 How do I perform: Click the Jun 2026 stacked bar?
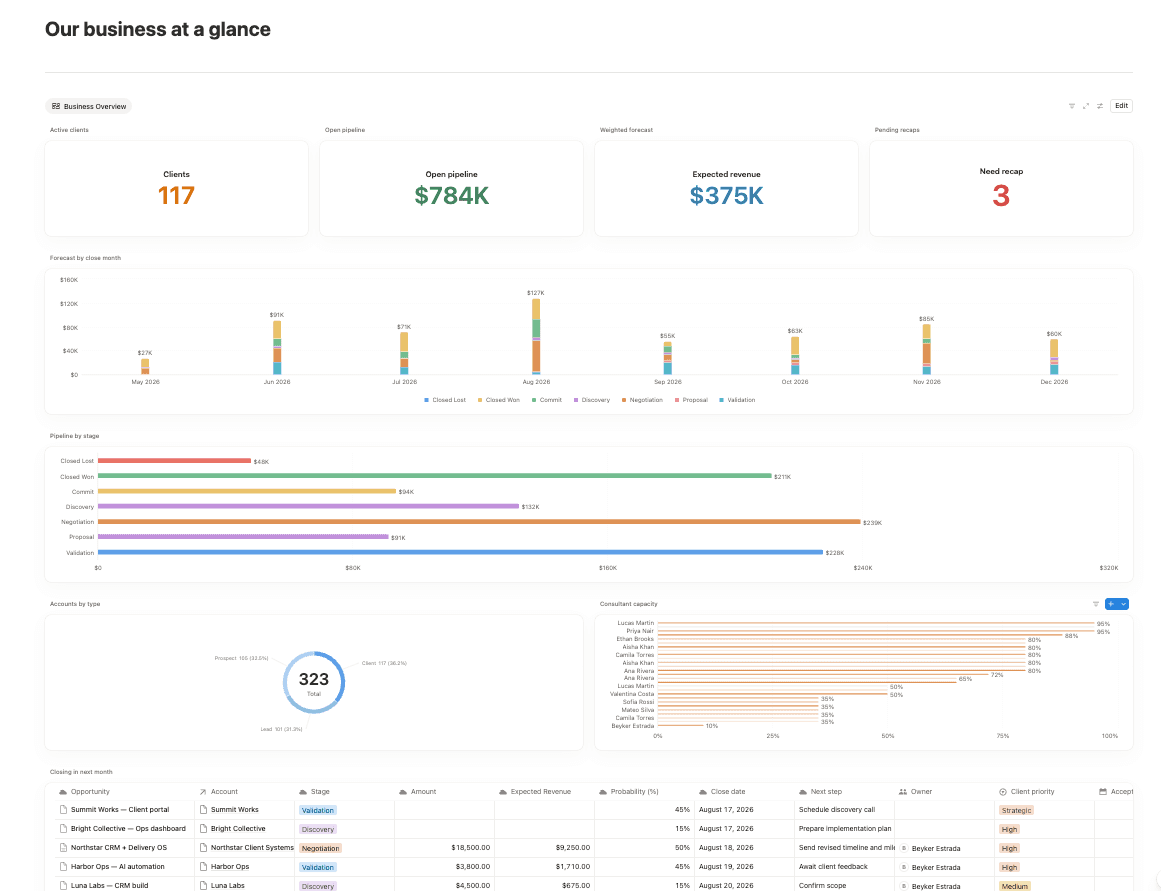tap(277, 347)
